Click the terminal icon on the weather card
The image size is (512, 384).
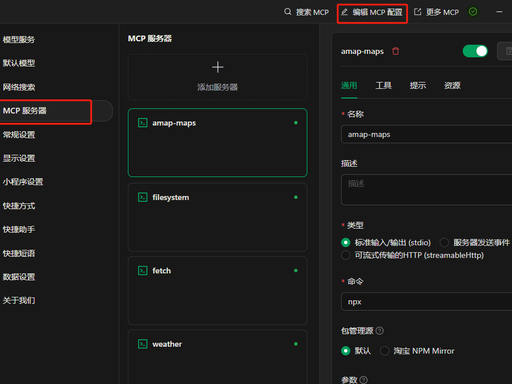pyautogui.click(x=143, y=344)
